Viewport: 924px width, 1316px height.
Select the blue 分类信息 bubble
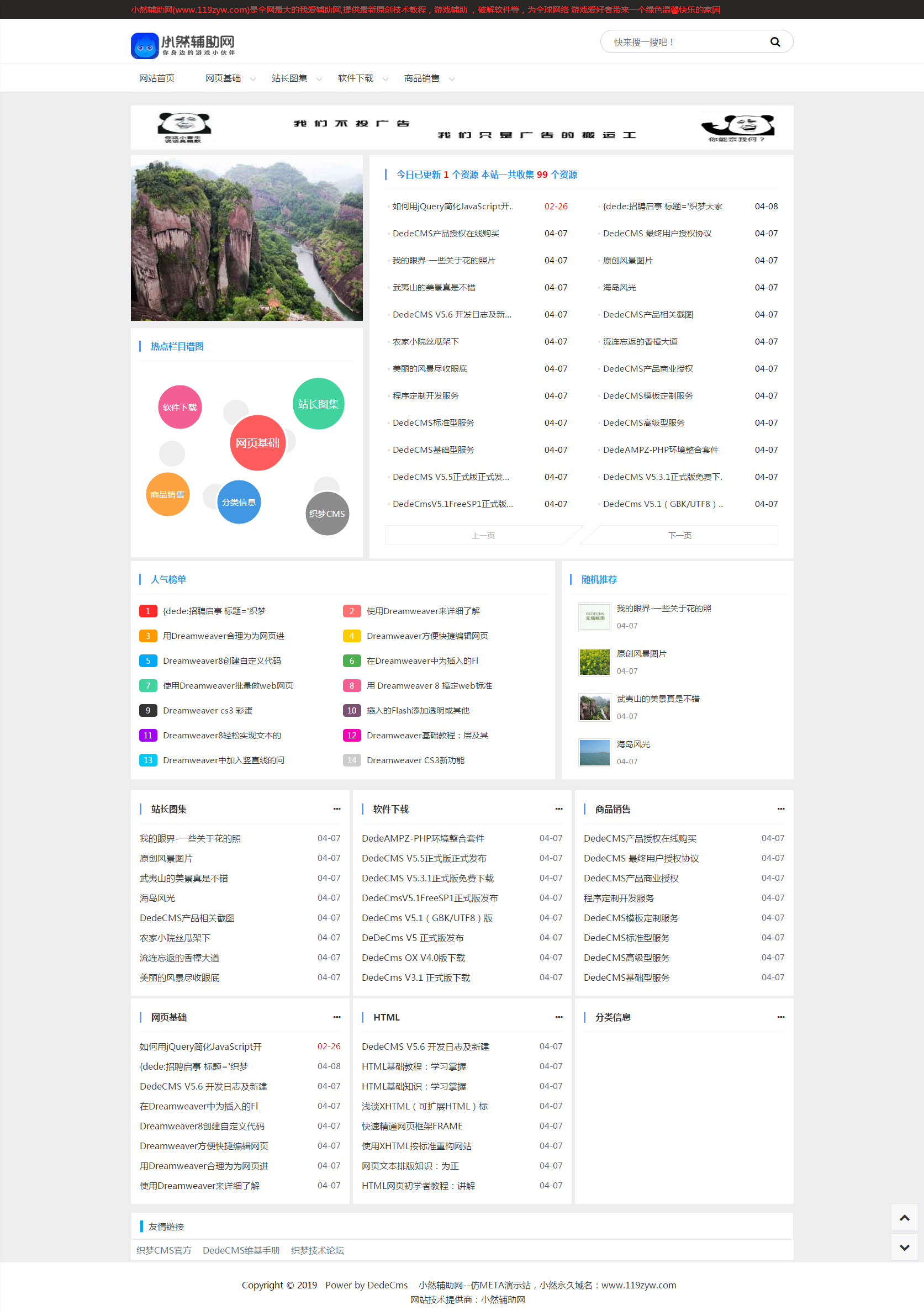point(239,501)
